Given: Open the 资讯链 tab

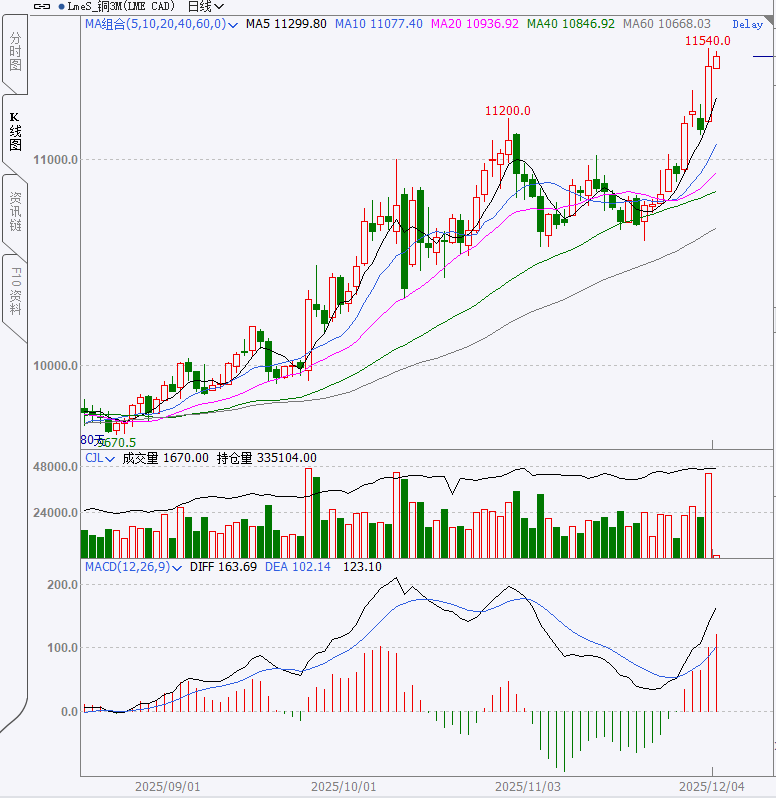Looking at the screenshot, I should 15,212.
